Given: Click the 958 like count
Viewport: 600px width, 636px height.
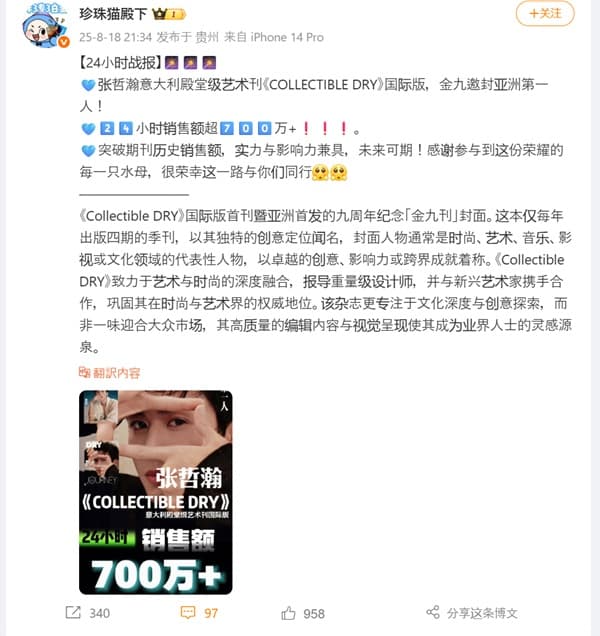Looking at the screenshot, I should (x=314, y=613).
